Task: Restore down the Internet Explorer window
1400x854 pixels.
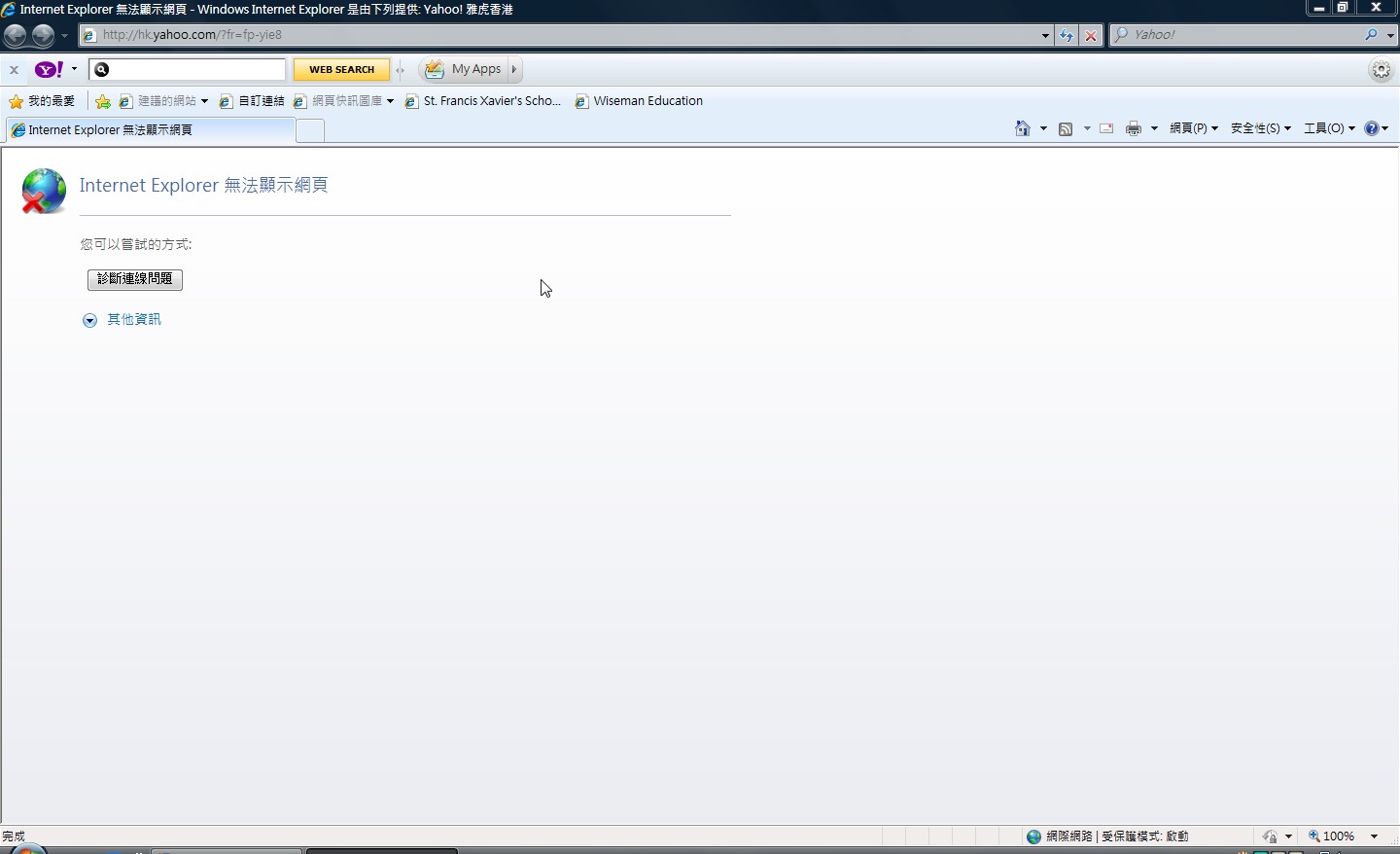Action: 1343,7
